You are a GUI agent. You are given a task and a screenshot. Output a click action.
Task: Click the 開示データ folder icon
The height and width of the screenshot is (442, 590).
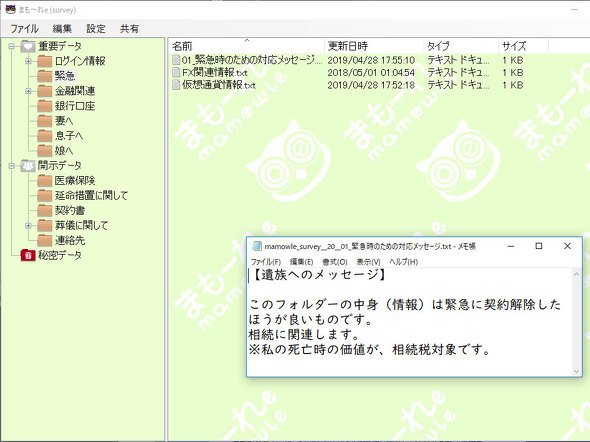click(x=28, y=166)
